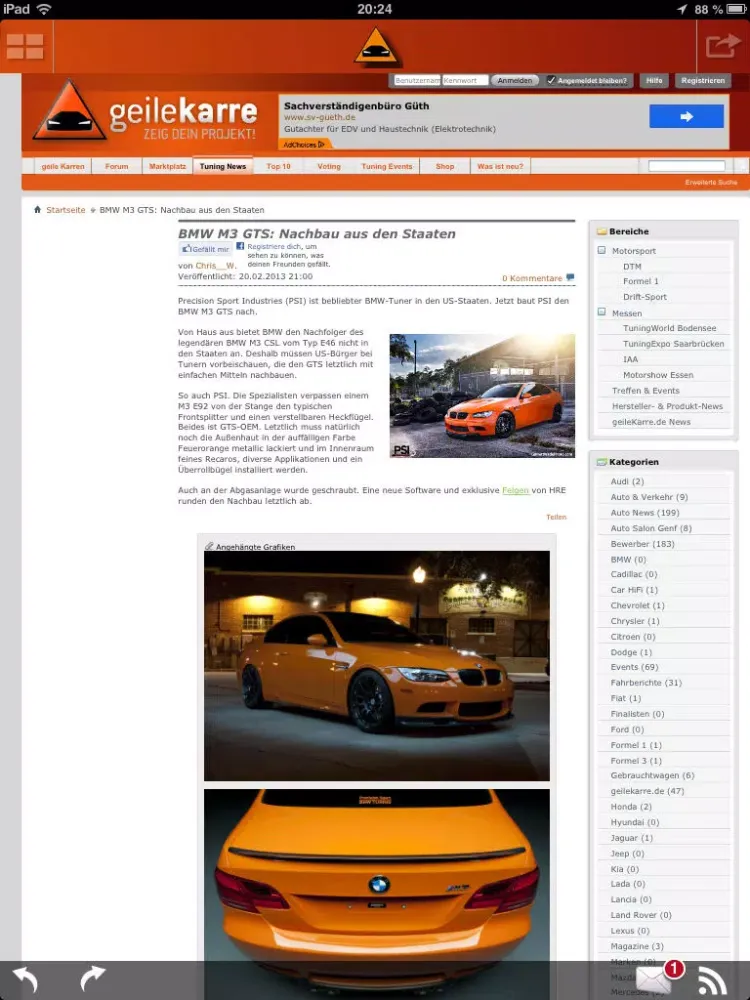
Task: Select Gebrauchtwagen (6) category
Action: click(x=652, y=776)
